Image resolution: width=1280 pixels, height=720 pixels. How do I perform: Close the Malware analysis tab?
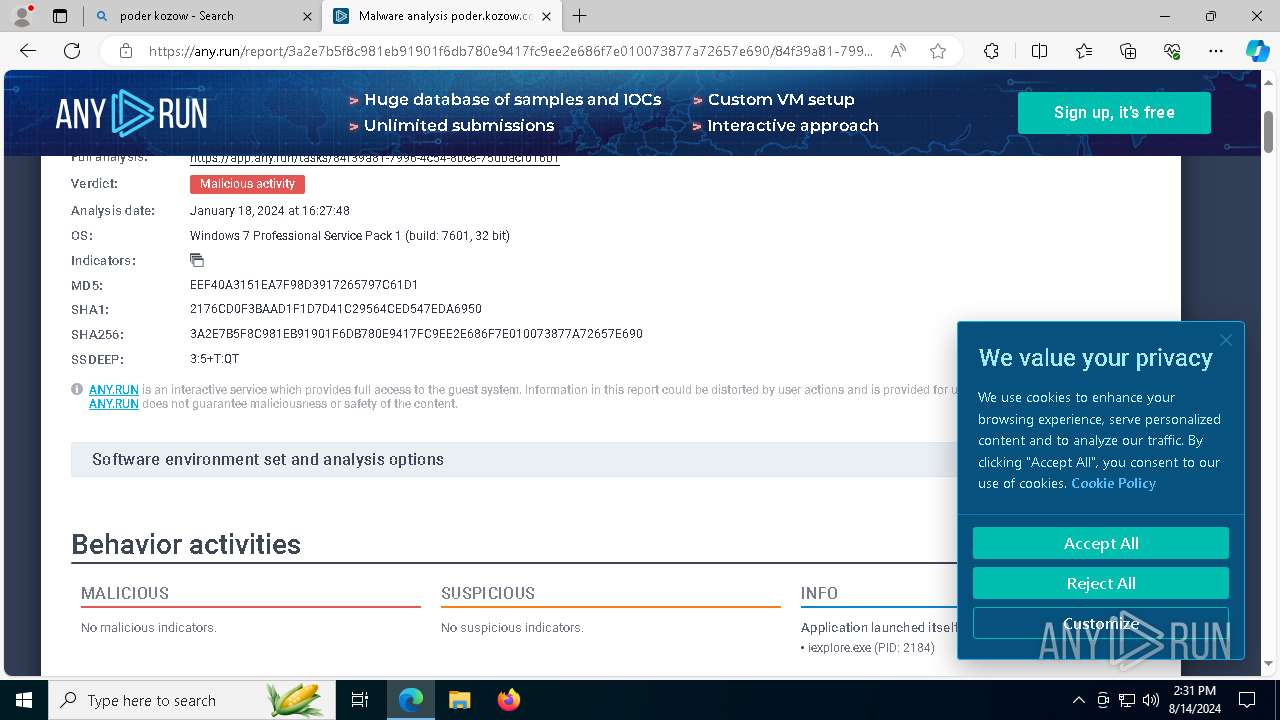546,16
